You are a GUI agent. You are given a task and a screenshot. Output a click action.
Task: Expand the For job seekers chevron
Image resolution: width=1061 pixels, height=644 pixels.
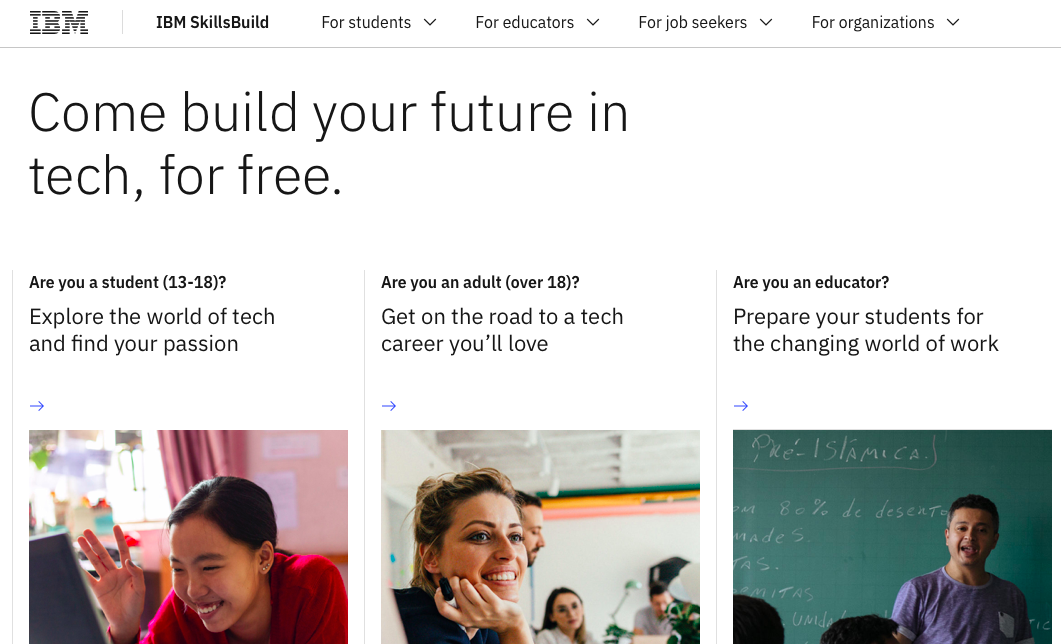766,22
